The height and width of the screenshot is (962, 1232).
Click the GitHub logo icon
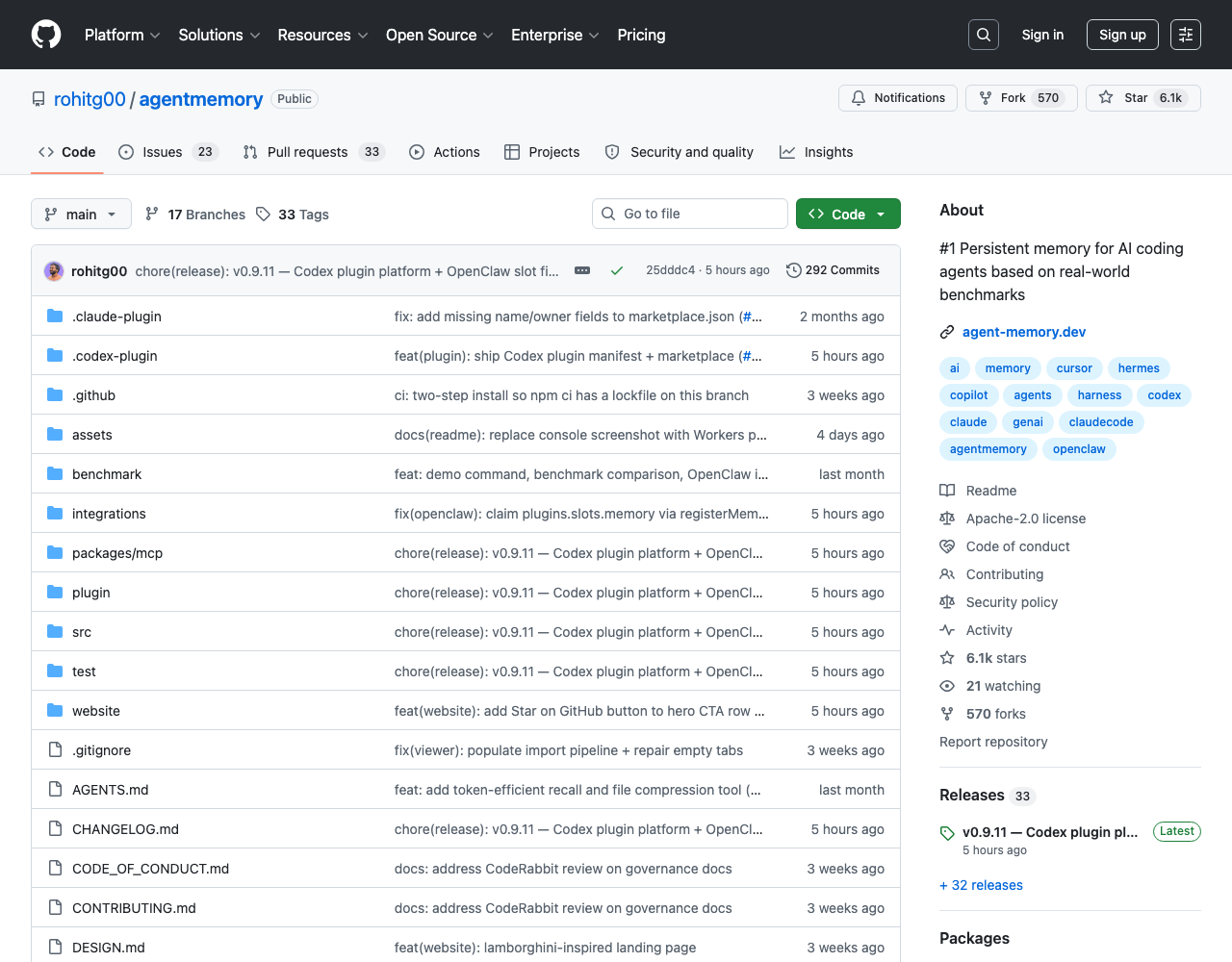tap(46, 35)
